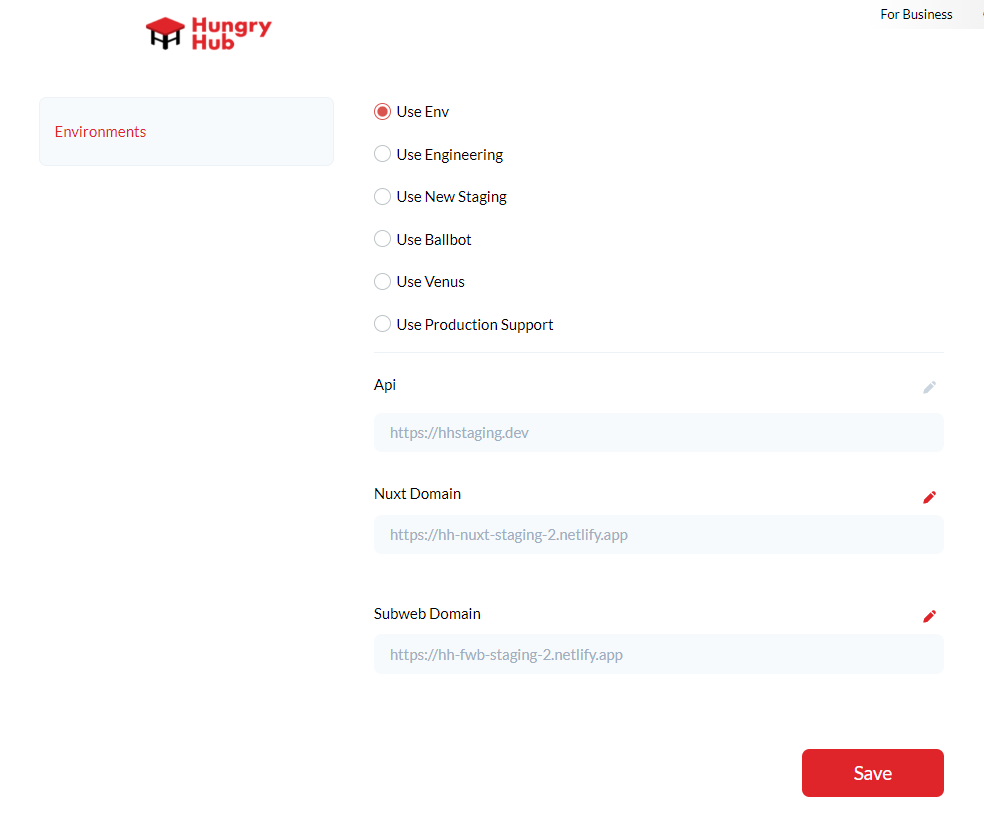This screenshot has height=824, width=984.
Task: Open the For Business link
Action: coord(916,14)
